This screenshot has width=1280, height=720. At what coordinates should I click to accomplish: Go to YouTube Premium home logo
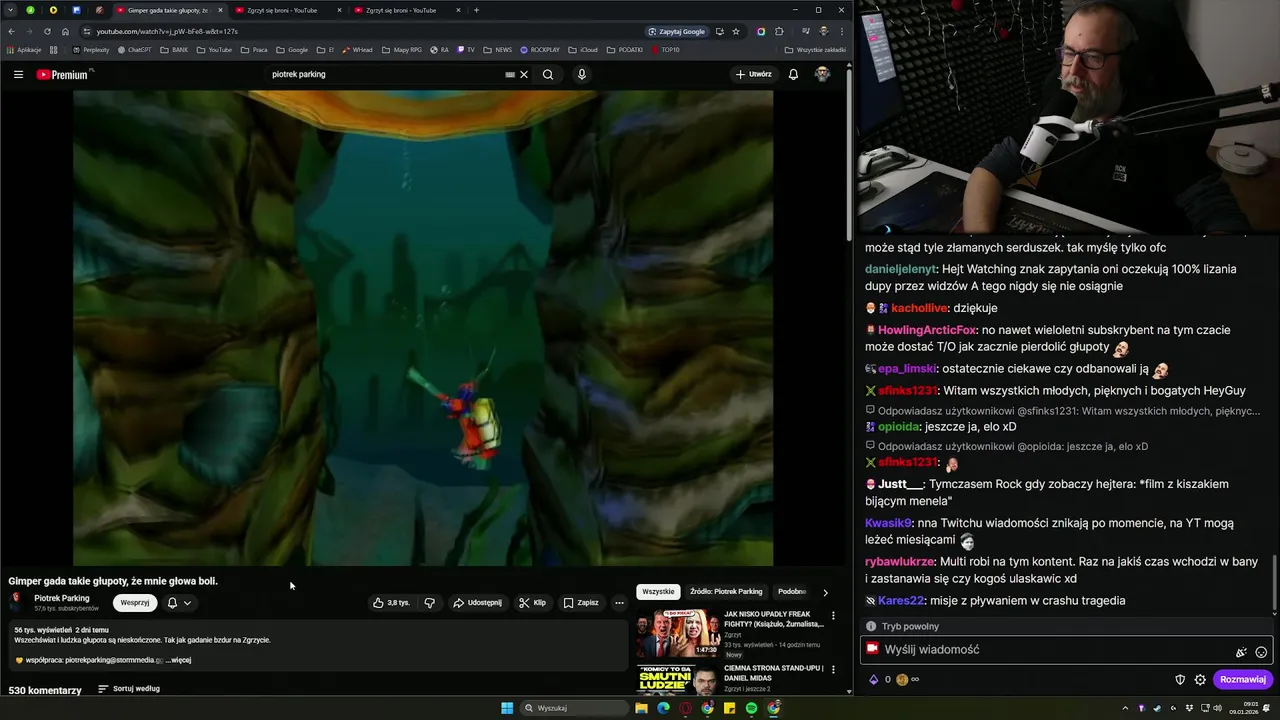[63, 75]
